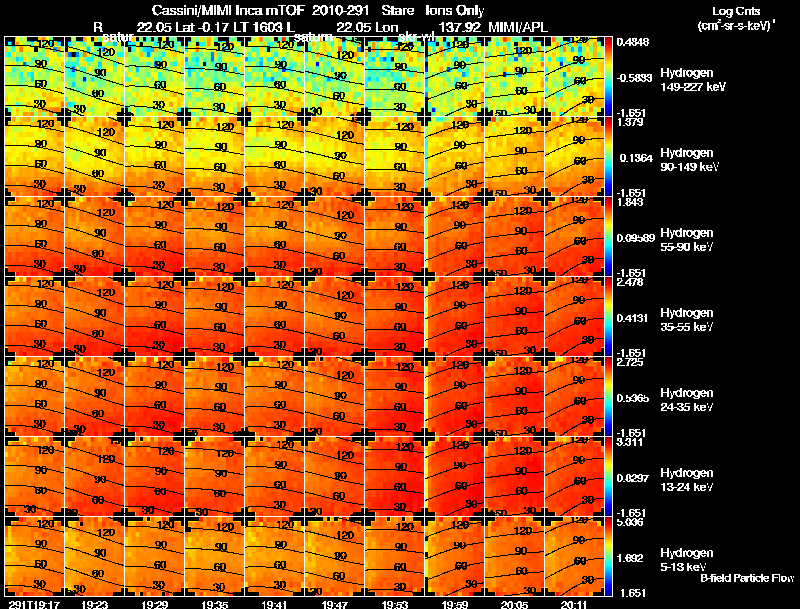Click the colorbar maximum value 2.725
Viewport: 800px width, 609px height.
[630, 363]
